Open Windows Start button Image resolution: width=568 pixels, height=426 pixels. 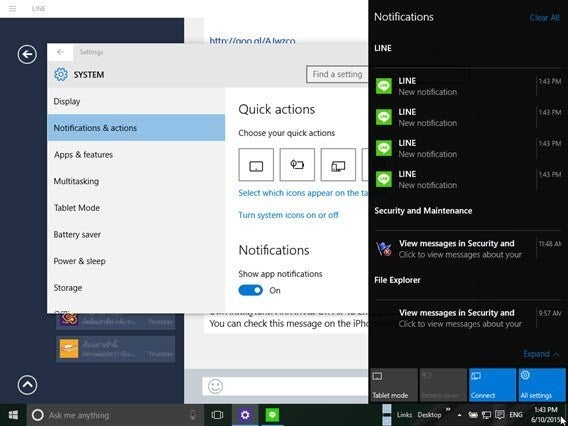click(x=13, y=415)
